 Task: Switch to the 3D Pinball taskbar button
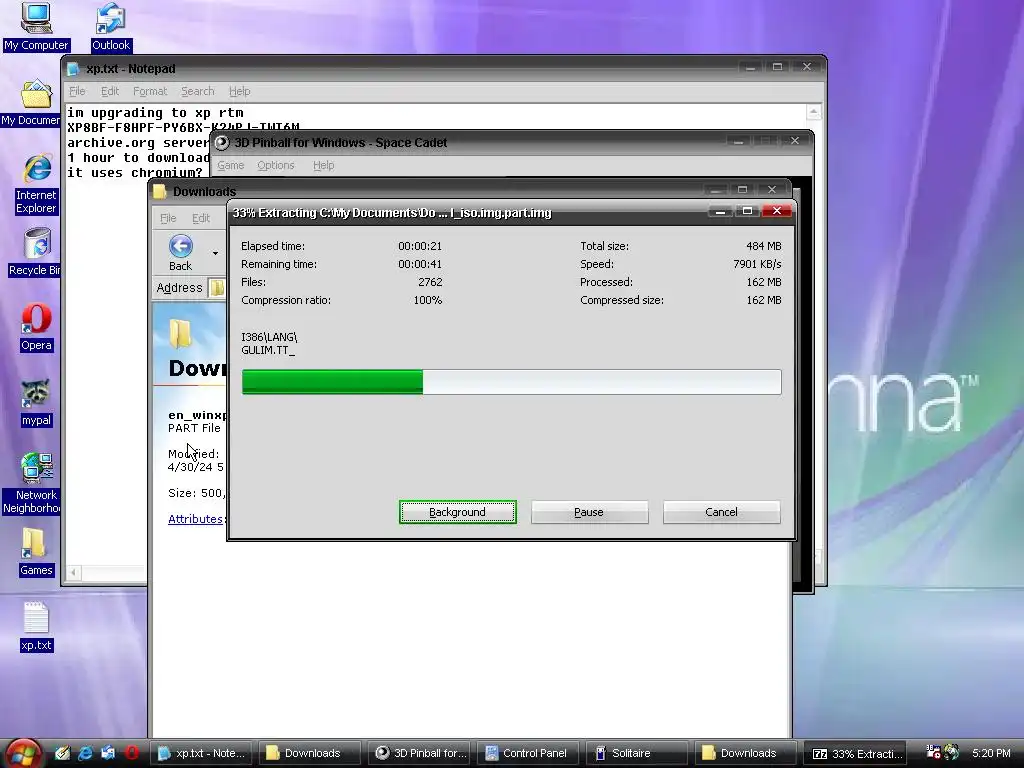(420, 753)
